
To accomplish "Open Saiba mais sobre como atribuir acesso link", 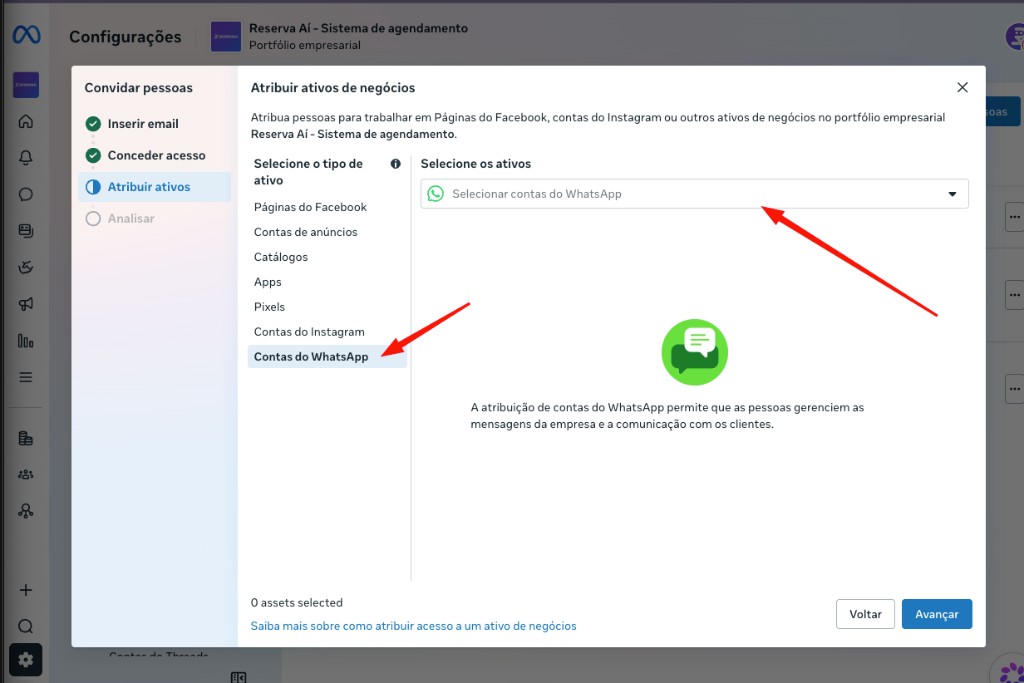I will point(413,626).
